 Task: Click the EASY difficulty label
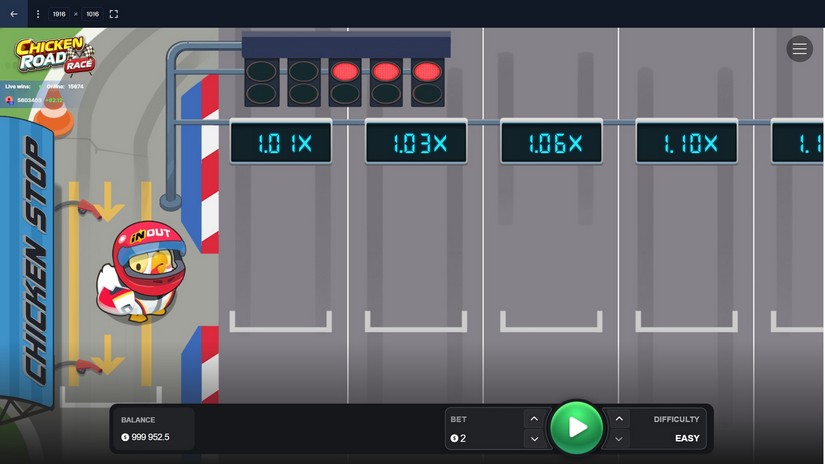click(687, 438)
